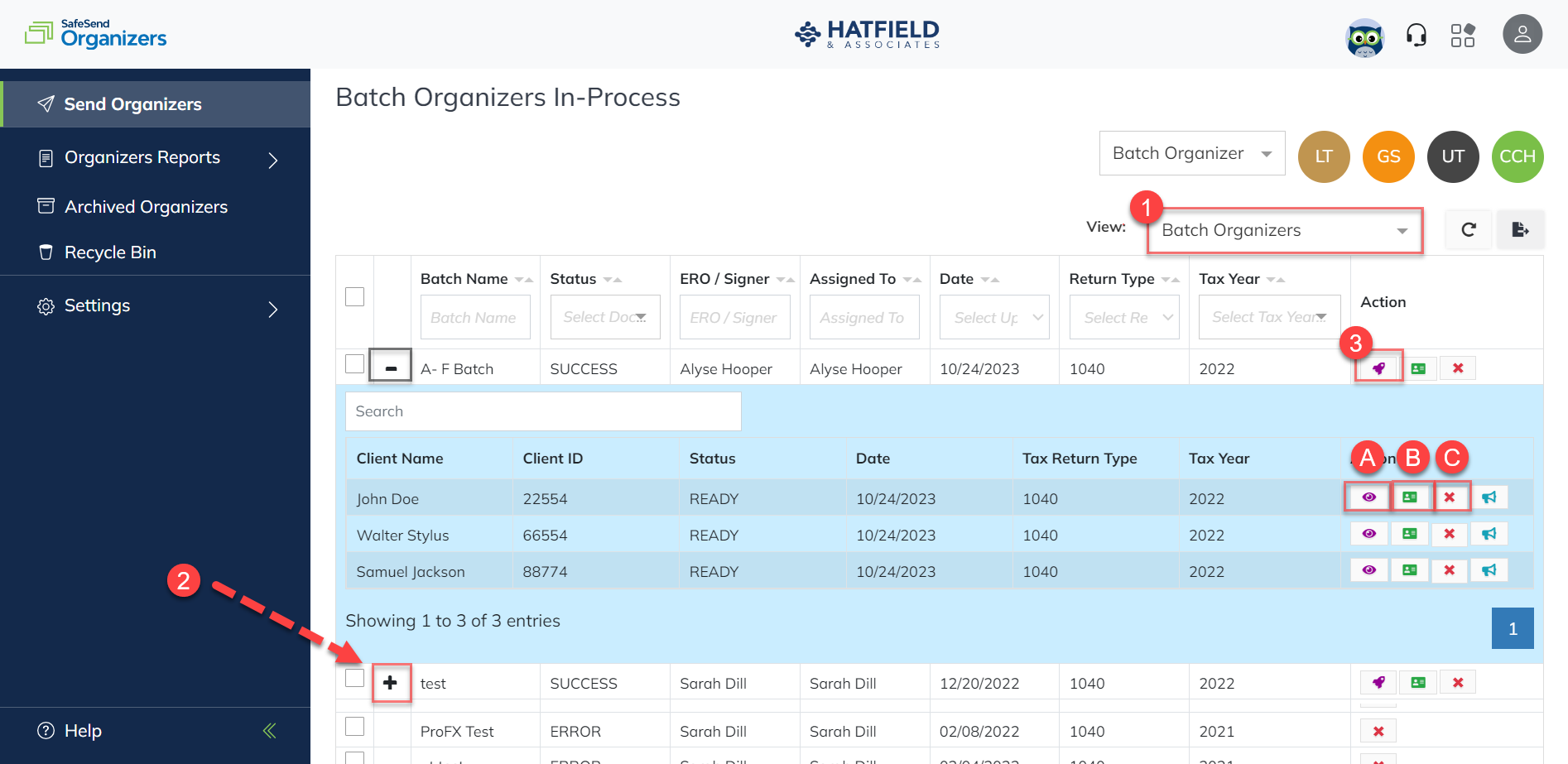Open the Tax Year filter dropdown
This screenshot has height=764, width=1568.
click(1270, 317)
